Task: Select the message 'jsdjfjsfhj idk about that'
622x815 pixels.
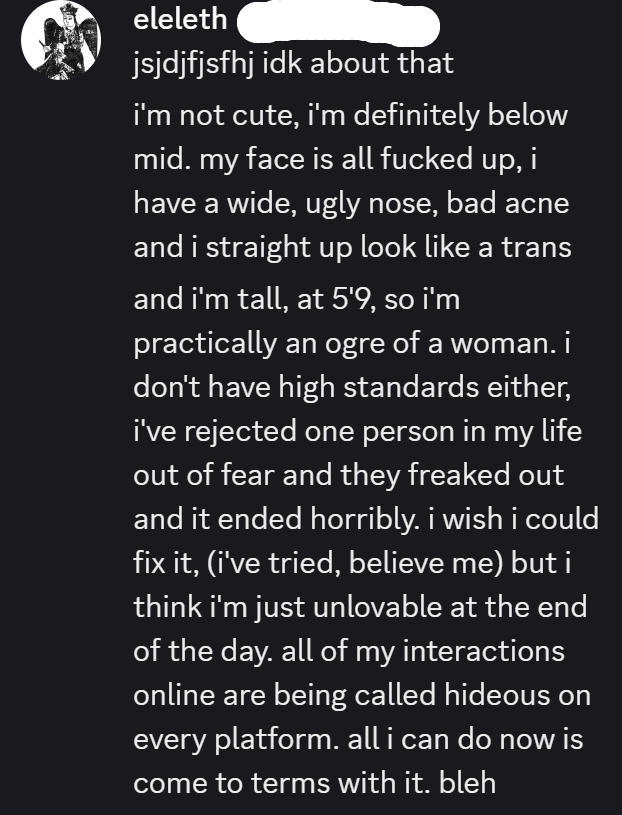Action: point(294,63)
